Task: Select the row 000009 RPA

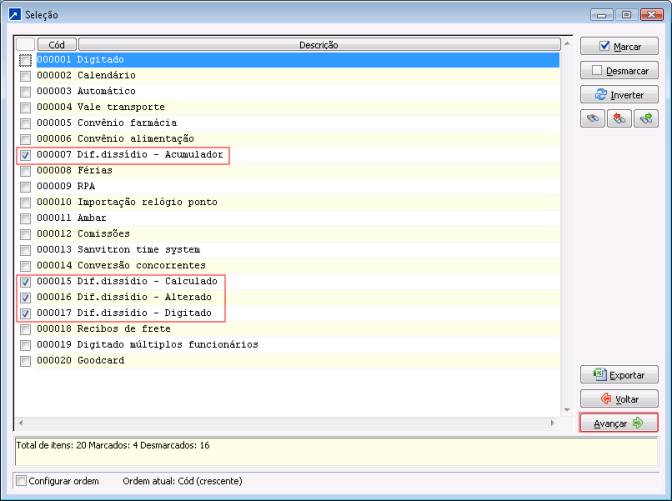Action: click(298, 186)
